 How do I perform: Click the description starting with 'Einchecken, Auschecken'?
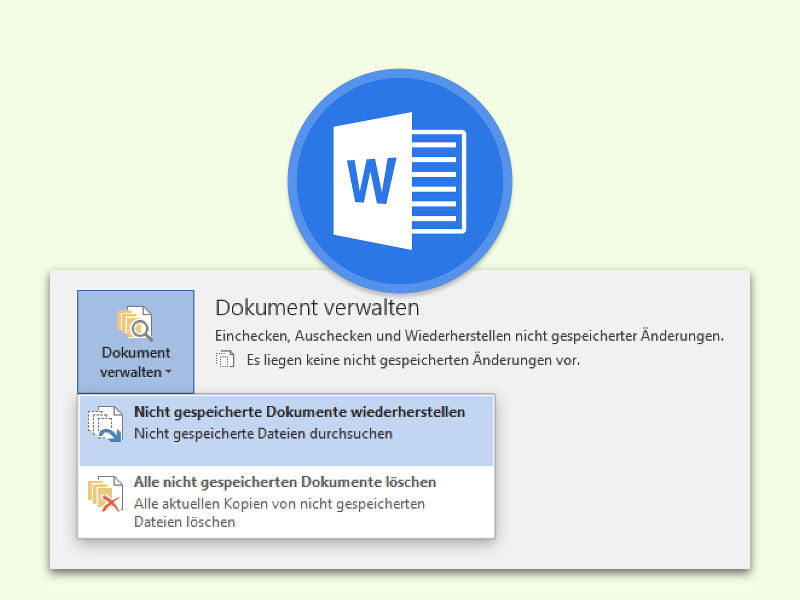coord(469,336)
